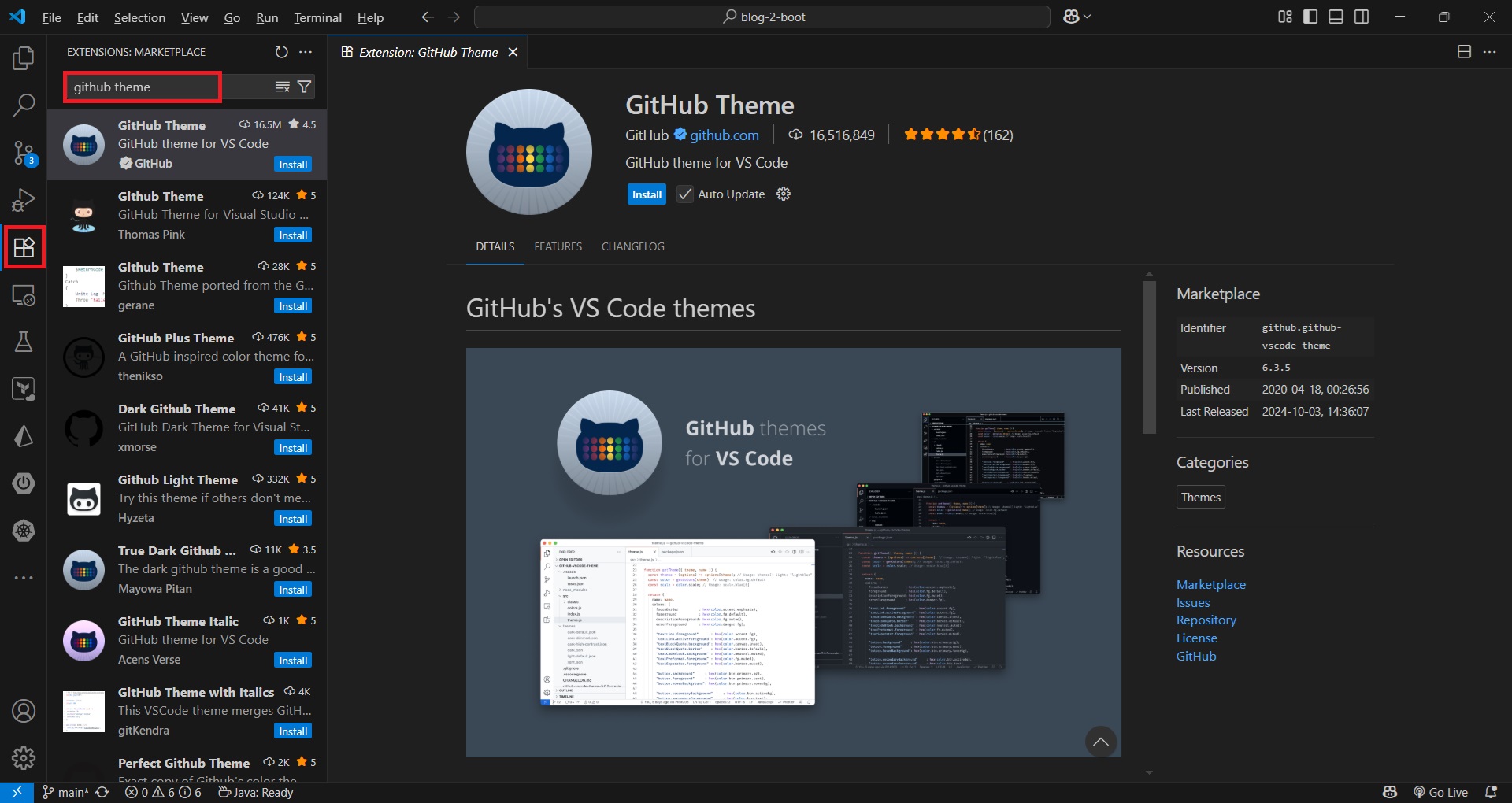Open Customize Layout control
This screenshot has height=803, width=1512.
pyautogui.click(x=1285, y=17)
